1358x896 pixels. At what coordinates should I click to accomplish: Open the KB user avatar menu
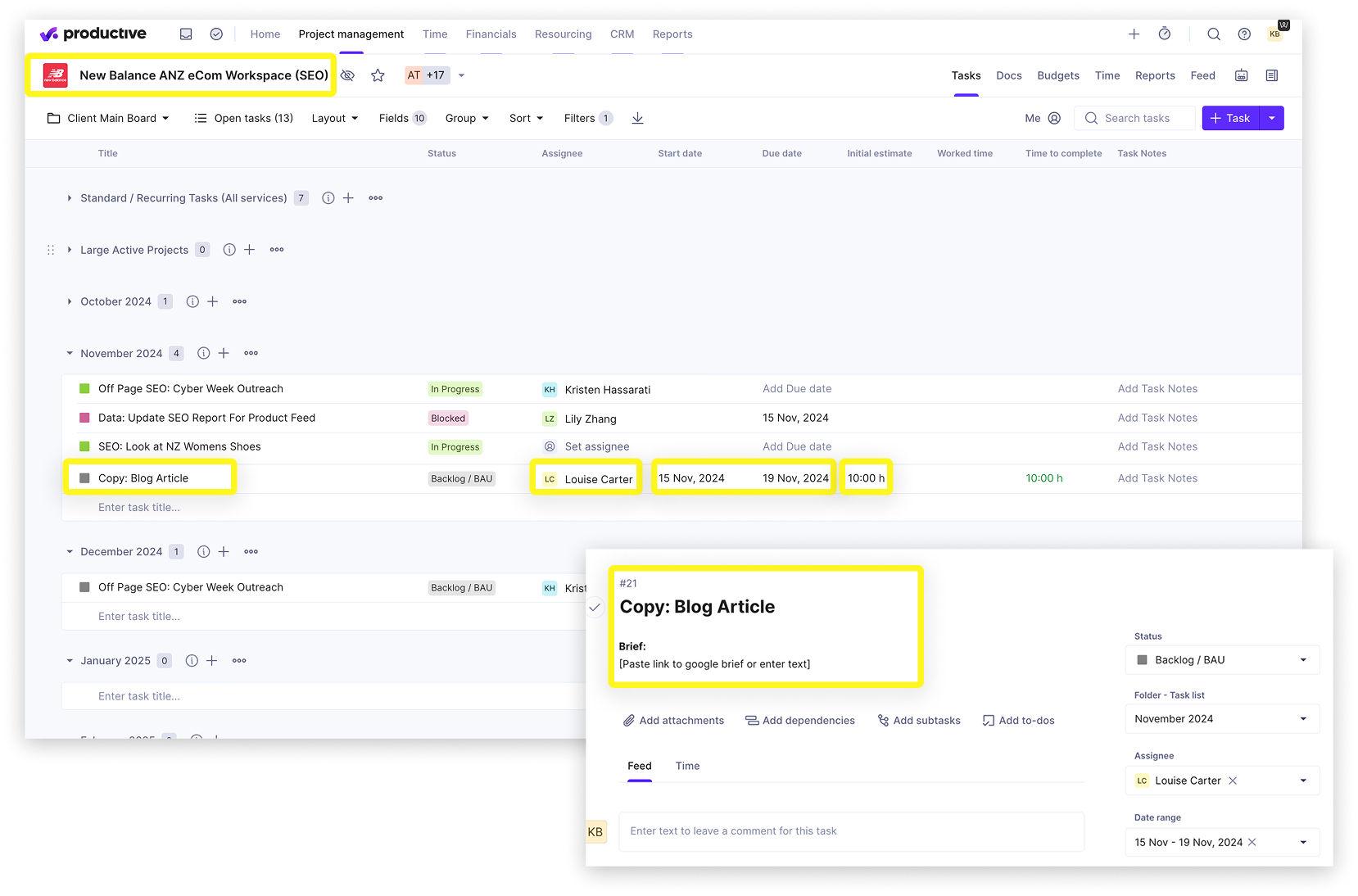click(1275, 34)
